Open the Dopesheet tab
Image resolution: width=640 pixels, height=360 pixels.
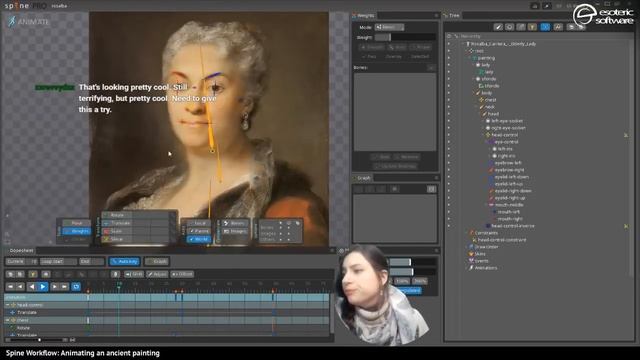pyautogui.click(x=21, y=251)
